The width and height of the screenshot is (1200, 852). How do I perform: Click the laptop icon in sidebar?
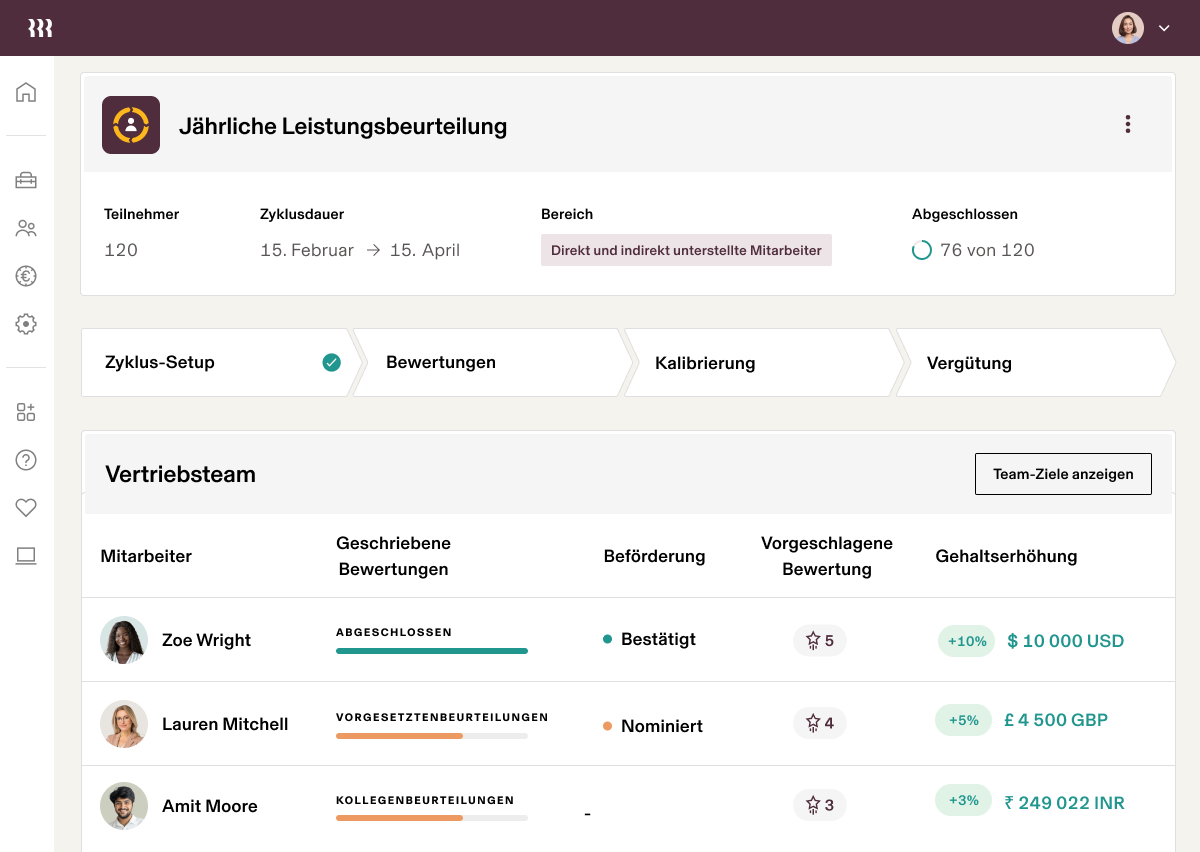26,556
